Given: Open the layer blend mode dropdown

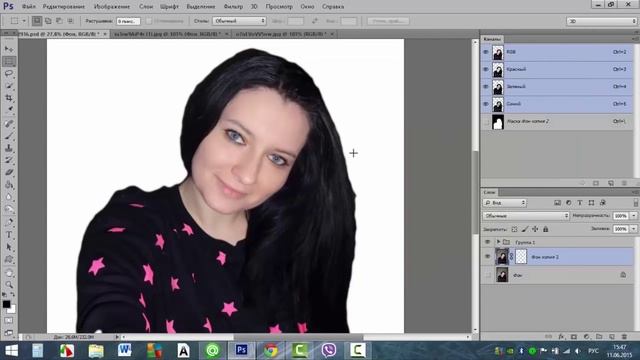Looking at the screenshot, I should pos(526,216).
